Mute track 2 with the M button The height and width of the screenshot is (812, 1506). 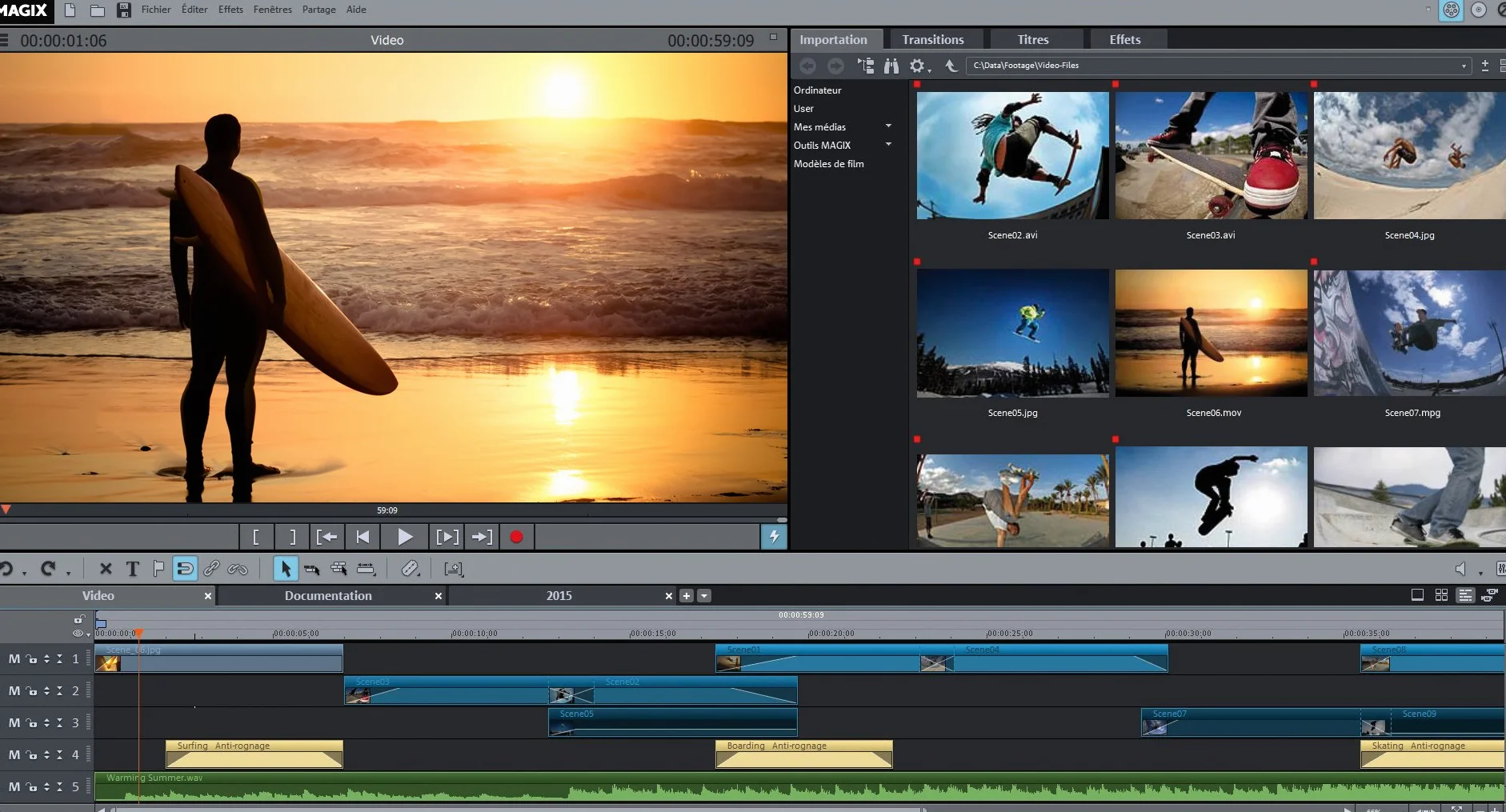(14, 691)
